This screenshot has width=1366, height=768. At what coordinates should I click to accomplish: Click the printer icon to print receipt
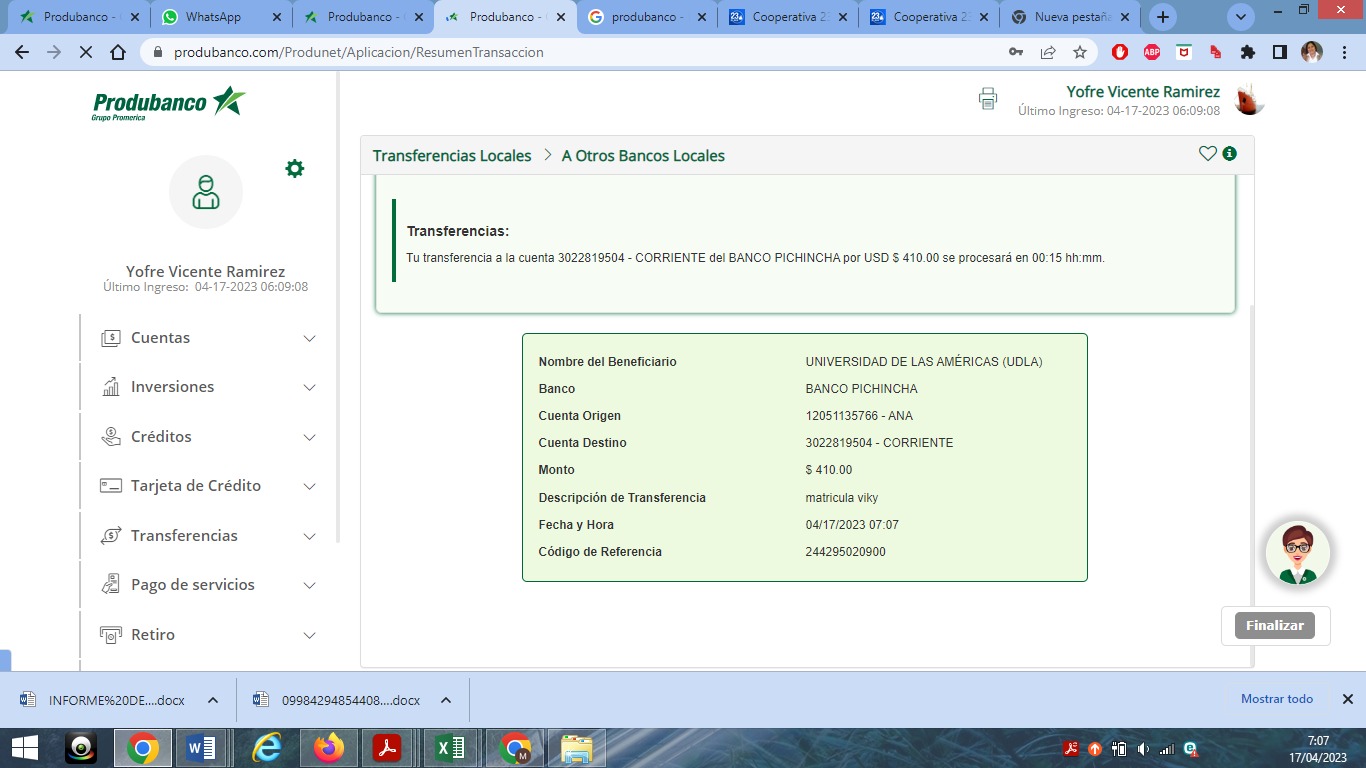pos(988,98)
